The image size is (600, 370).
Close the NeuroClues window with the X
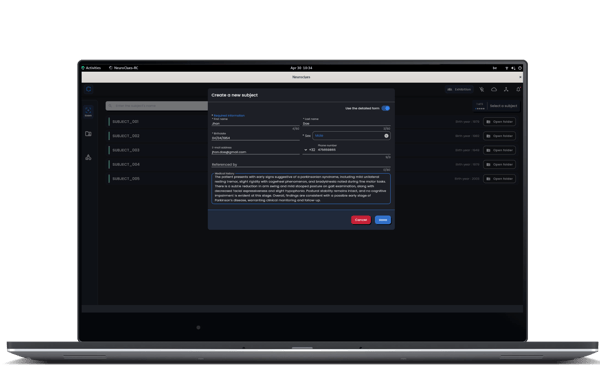pos(520,77)
